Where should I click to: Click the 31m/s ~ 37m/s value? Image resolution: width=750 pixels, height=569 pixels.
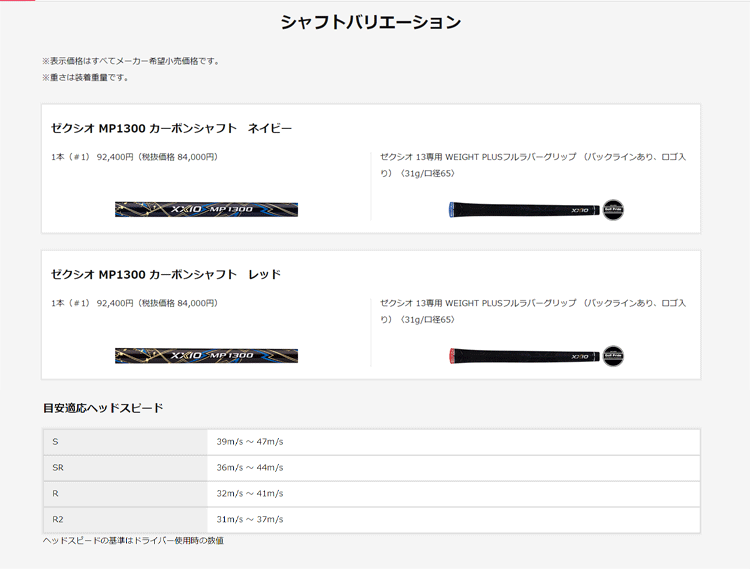(250, 519)
